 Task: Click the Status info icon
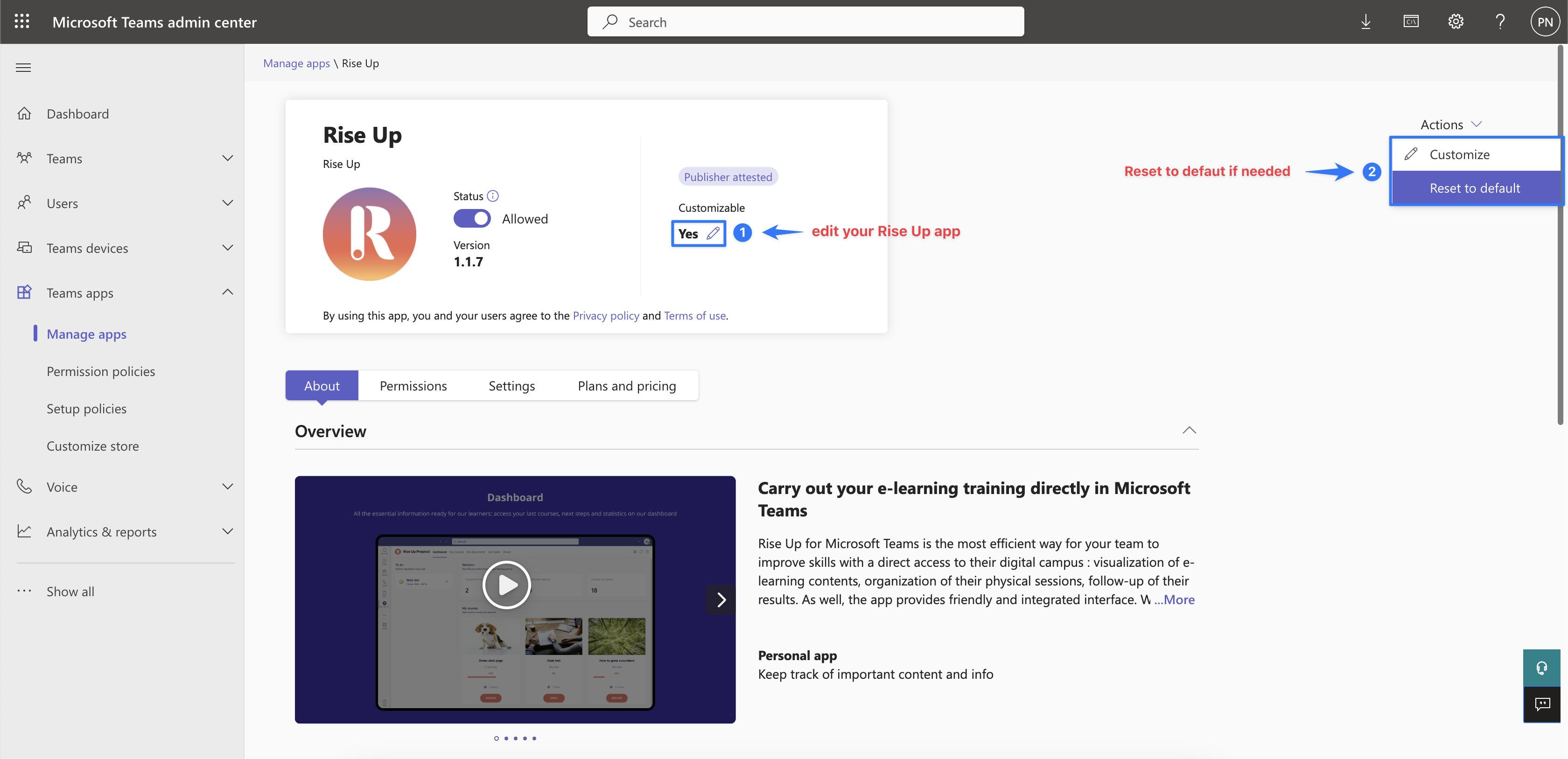[x=493, y=196]
